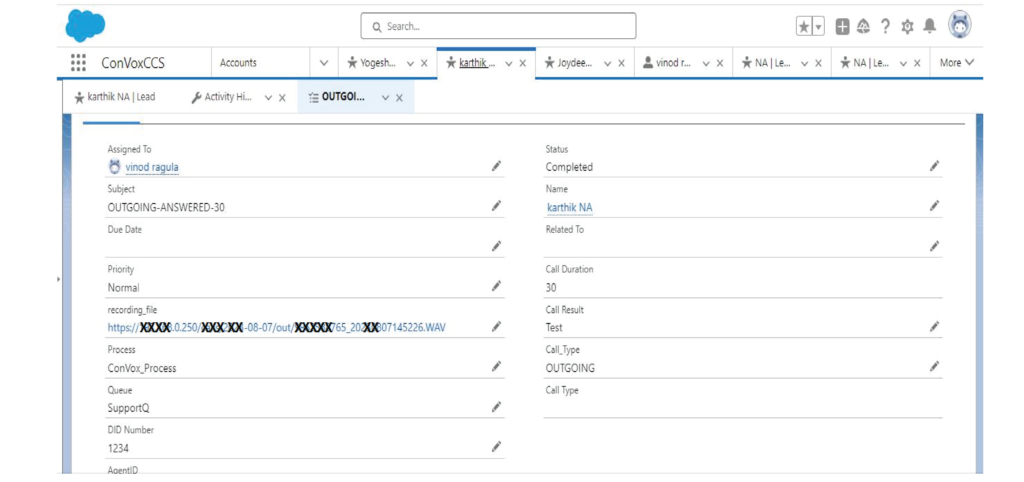Edit the Status field pencil icon
Image resolution: width=1024 pixels, height=482 pixels.
(x=935, y=166)
